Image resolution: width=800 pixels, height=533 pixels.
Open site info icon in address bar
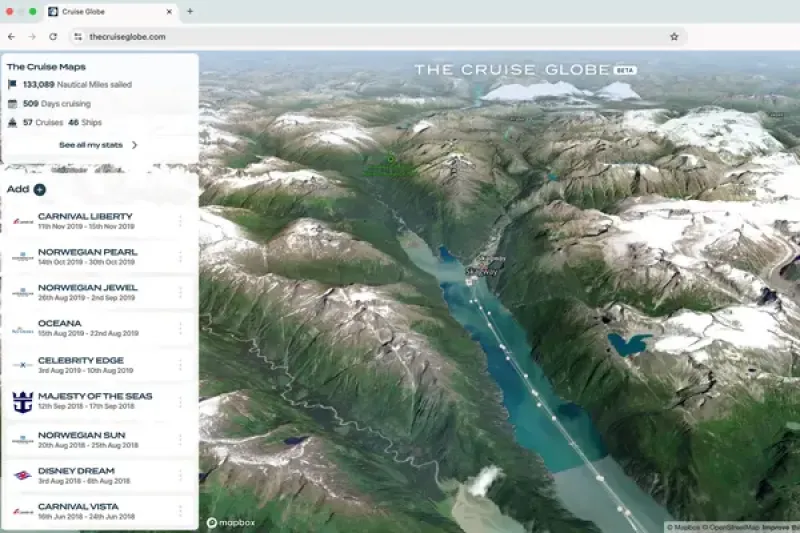(78, 37)
